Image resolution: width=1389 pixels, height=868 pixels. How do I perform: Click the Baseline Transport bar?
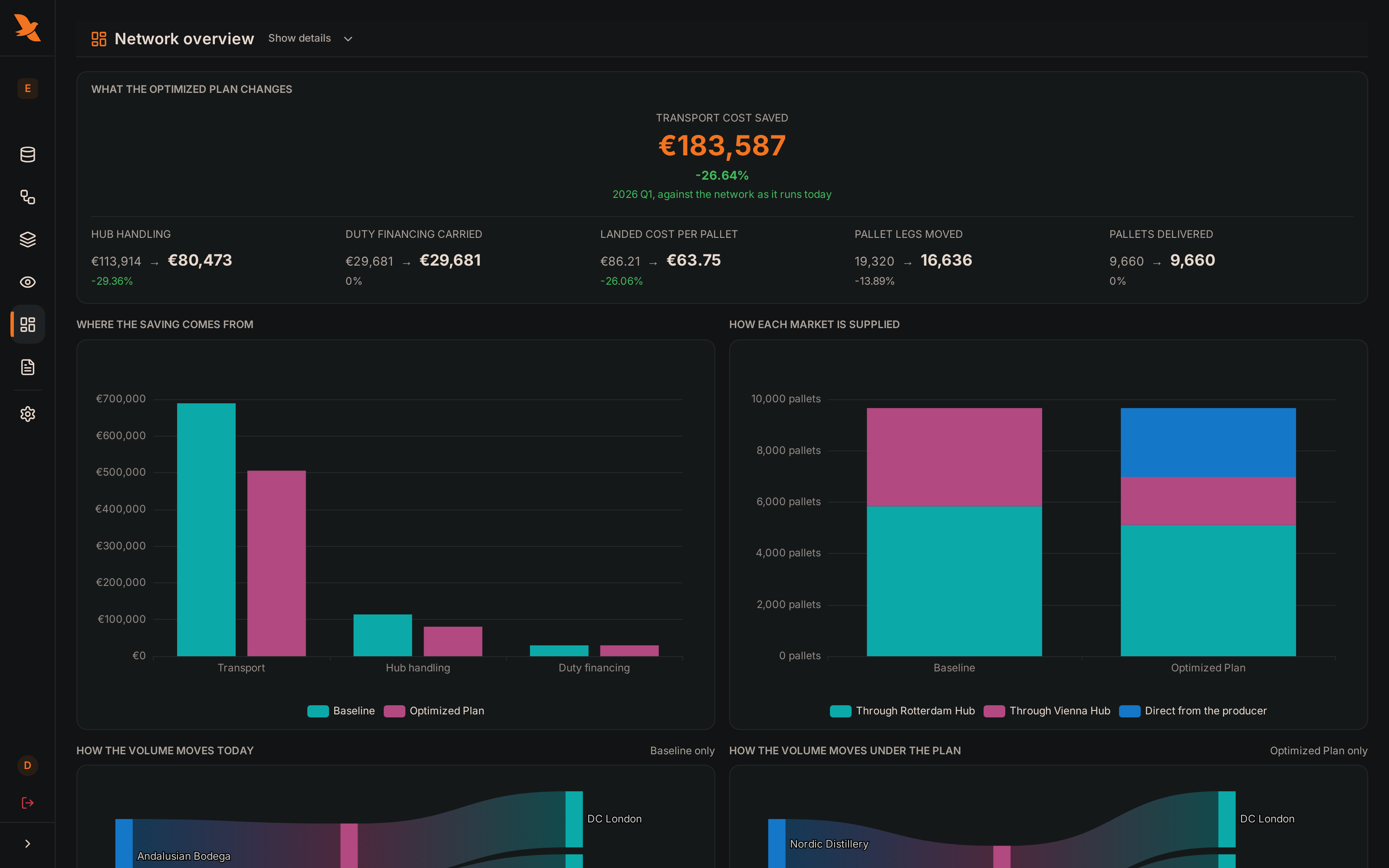click(206, 529)
